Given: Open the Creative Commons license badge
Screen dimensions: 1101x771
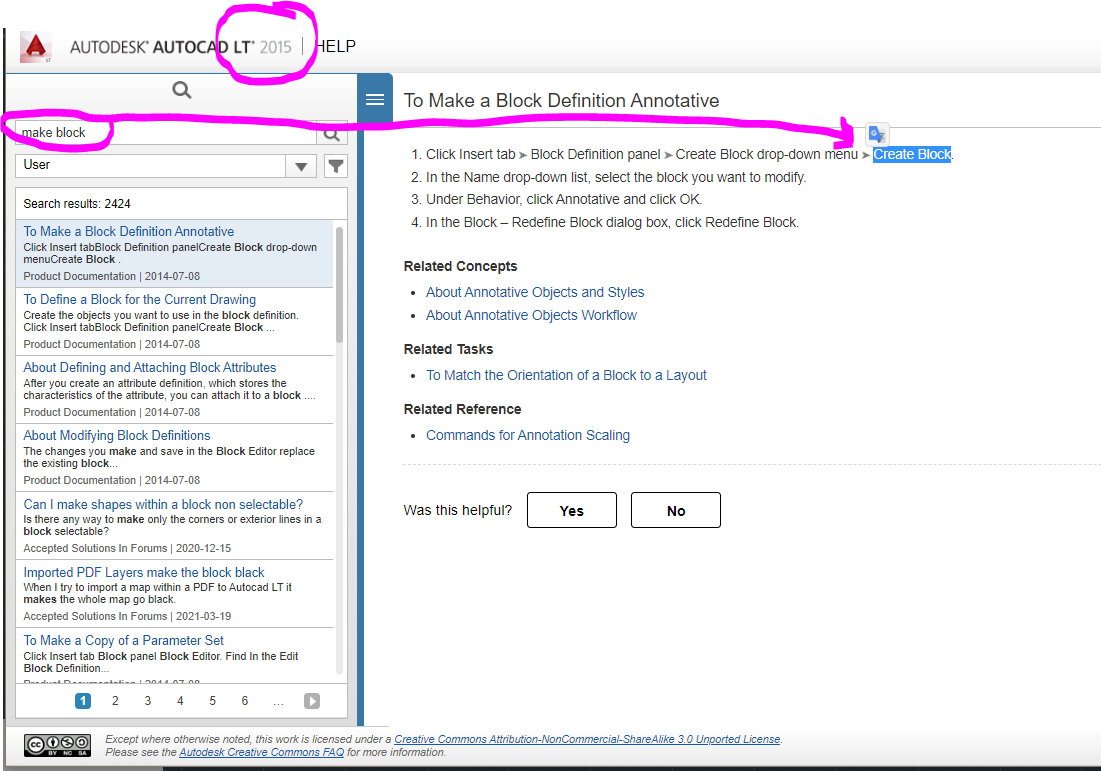Looking at the screenshot, I should click(x=58, y=745).
